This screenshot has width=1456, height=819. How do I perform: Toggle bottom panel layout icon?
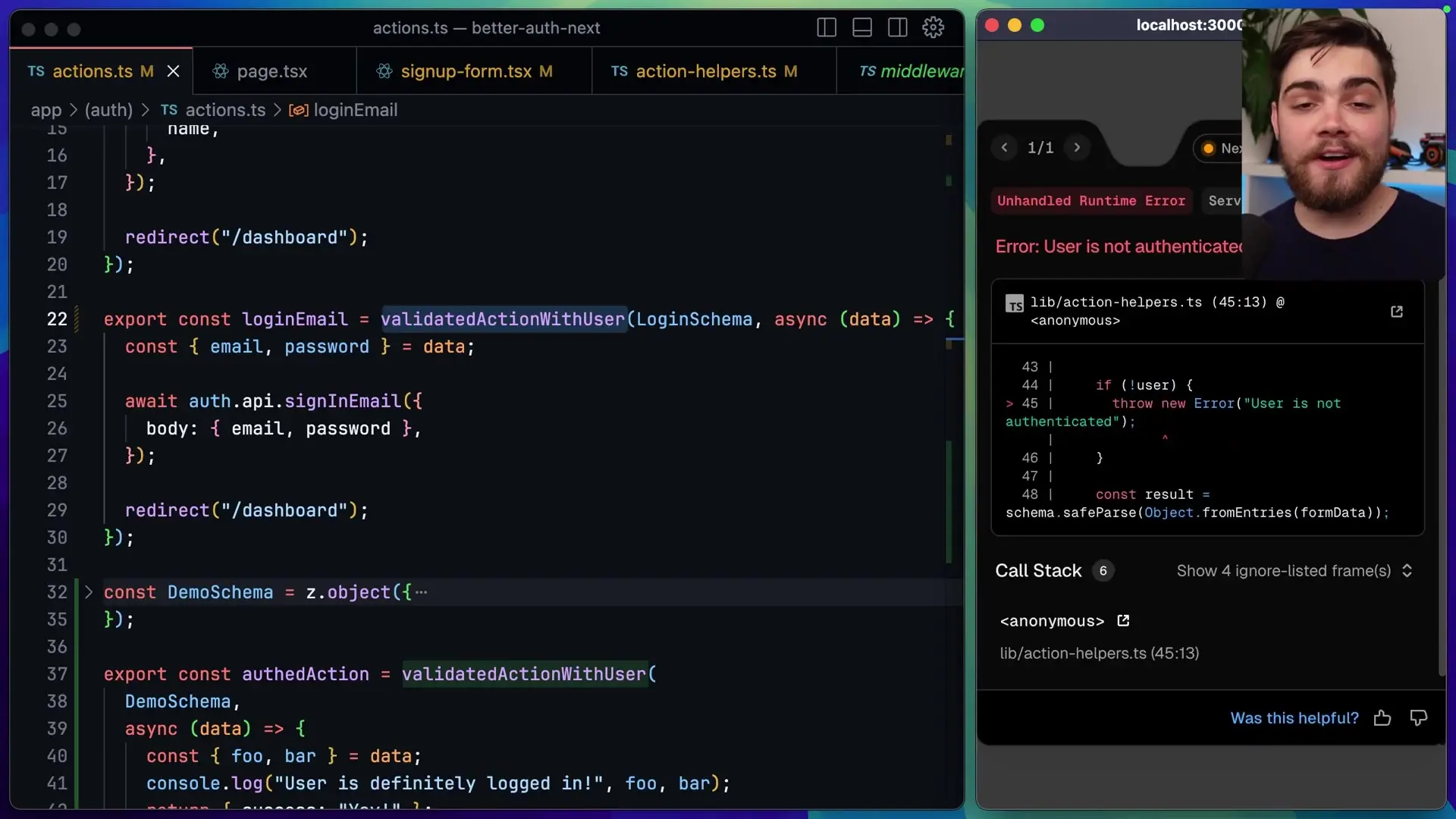point(862,28)
